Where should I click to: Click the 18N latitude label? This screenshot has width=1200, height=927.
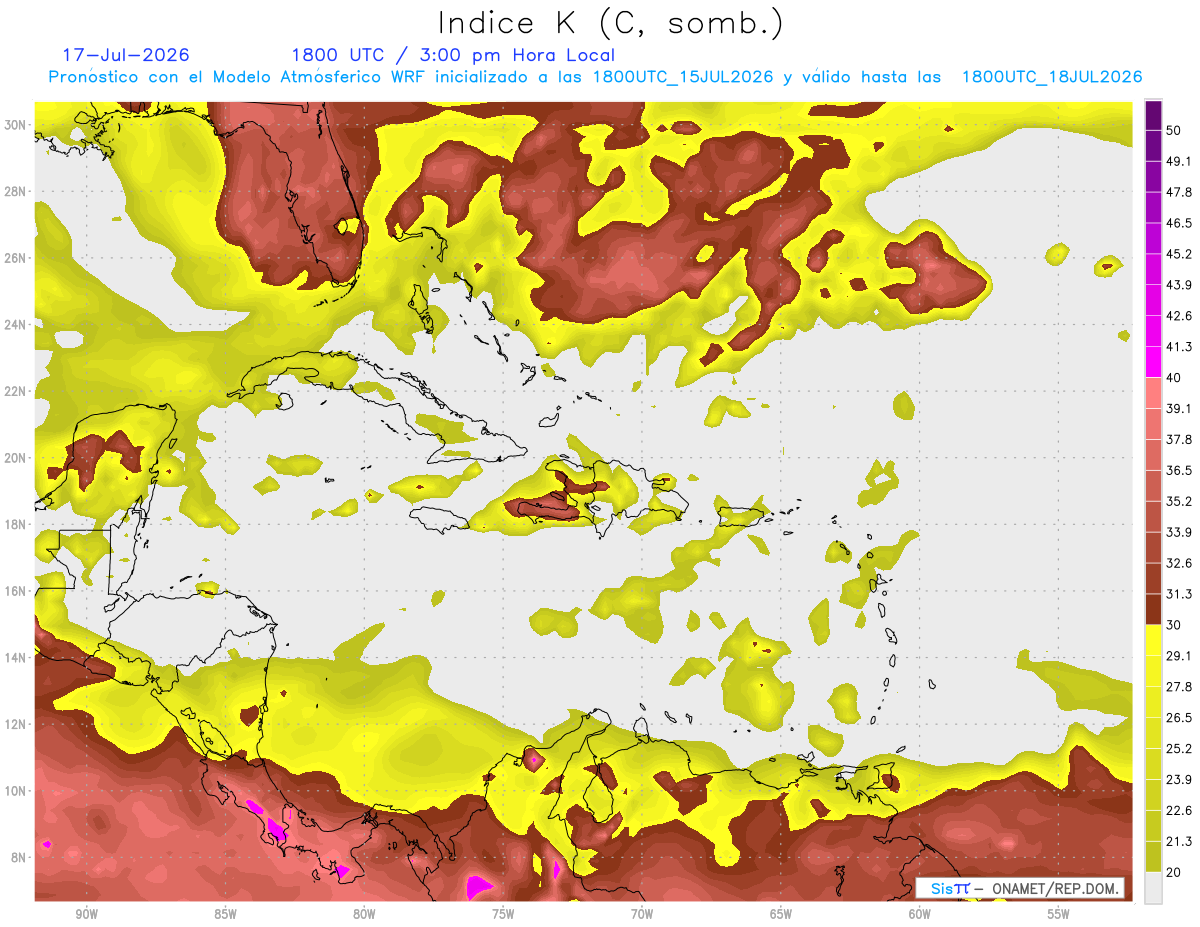point(15,524)
